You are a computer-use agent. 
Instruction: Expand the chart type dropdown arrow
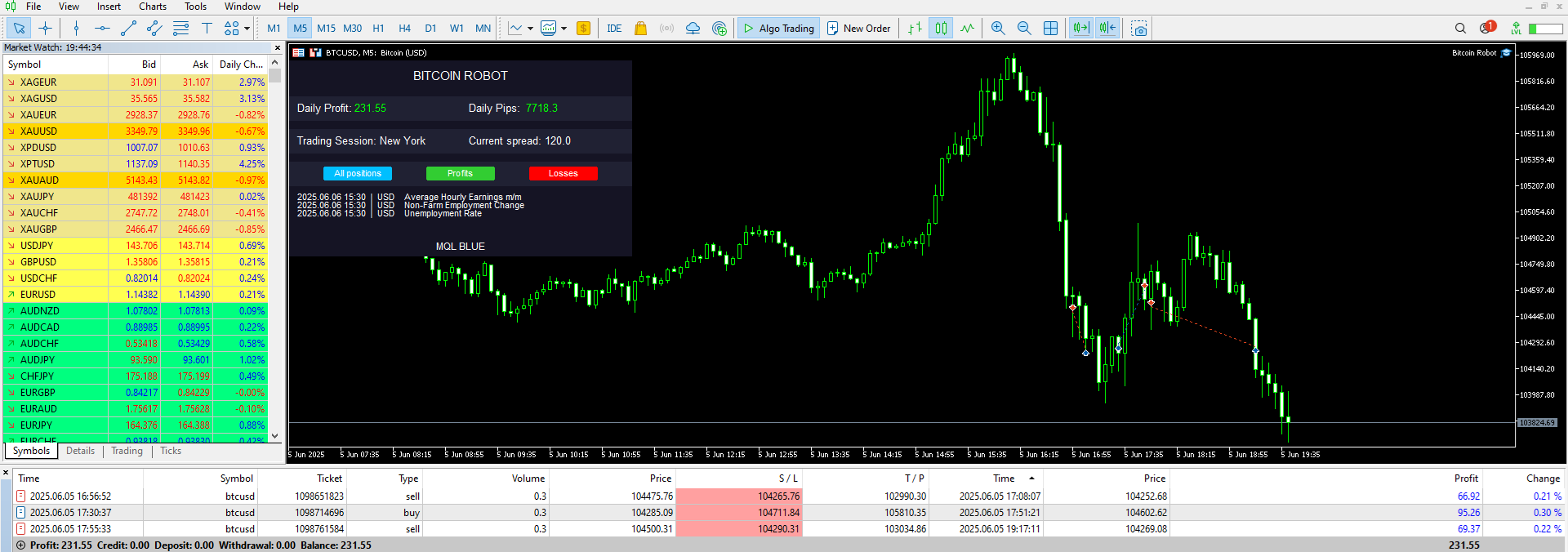tap(530, 29)
